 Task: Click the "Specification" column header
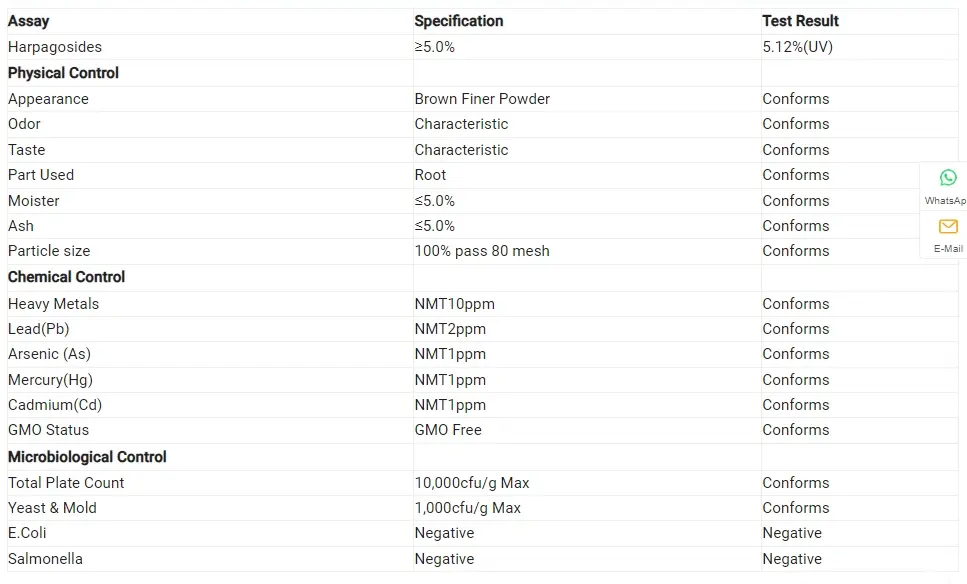[459, 21]
